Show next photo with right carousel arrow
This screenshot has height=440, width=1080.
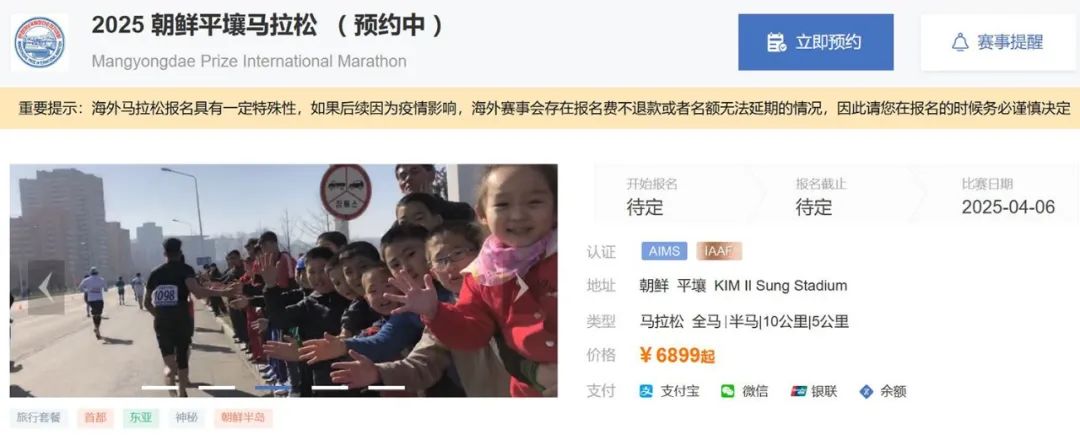521,287
